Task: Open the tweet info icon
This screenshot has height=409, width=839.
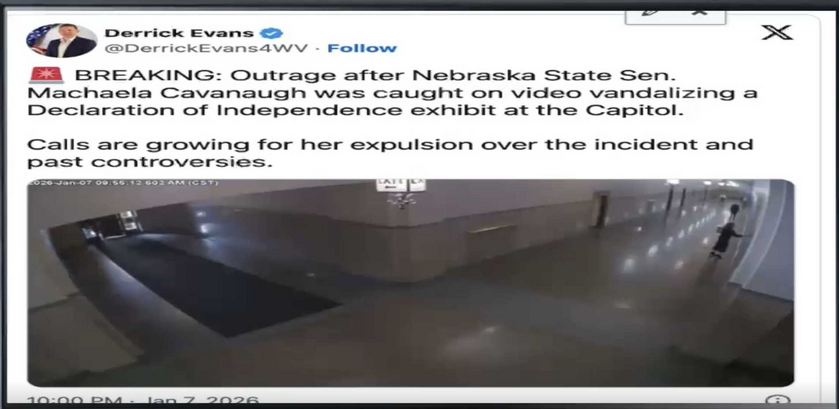Action: point(777,401)
